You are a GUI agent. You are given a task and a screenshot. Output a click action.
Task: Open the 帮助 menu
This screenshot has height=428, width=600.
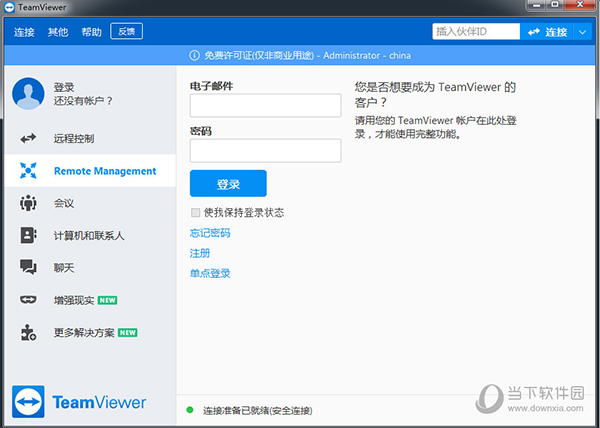click(91, 32)
